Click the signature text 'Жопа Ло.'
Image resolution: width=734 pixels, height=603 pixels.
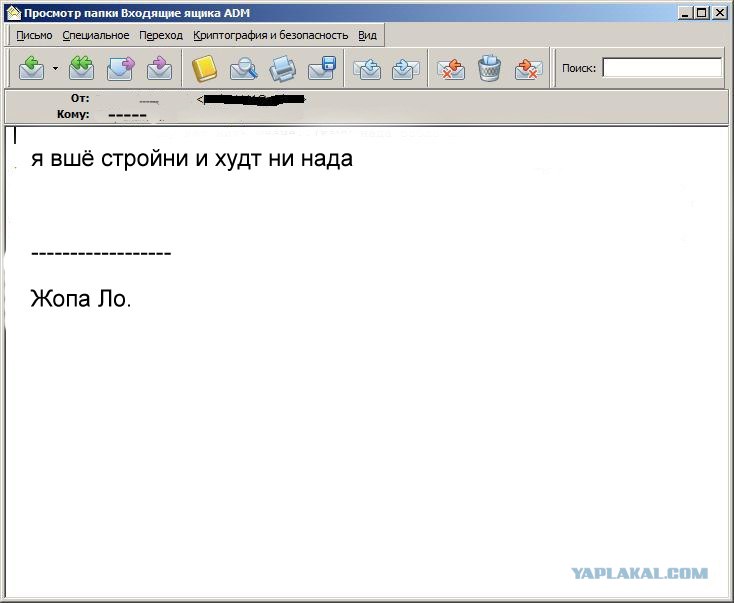pyautogui.click(x=81, y=298)
